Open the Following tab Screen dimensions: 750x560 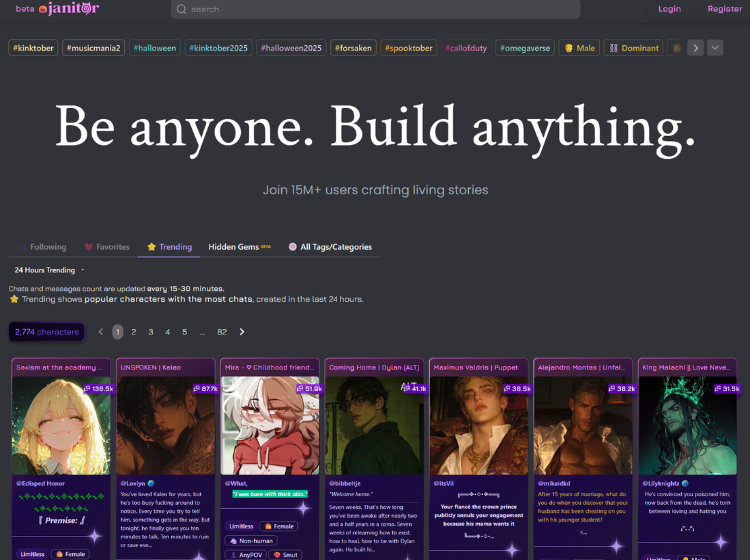click(x=41, y=247)
